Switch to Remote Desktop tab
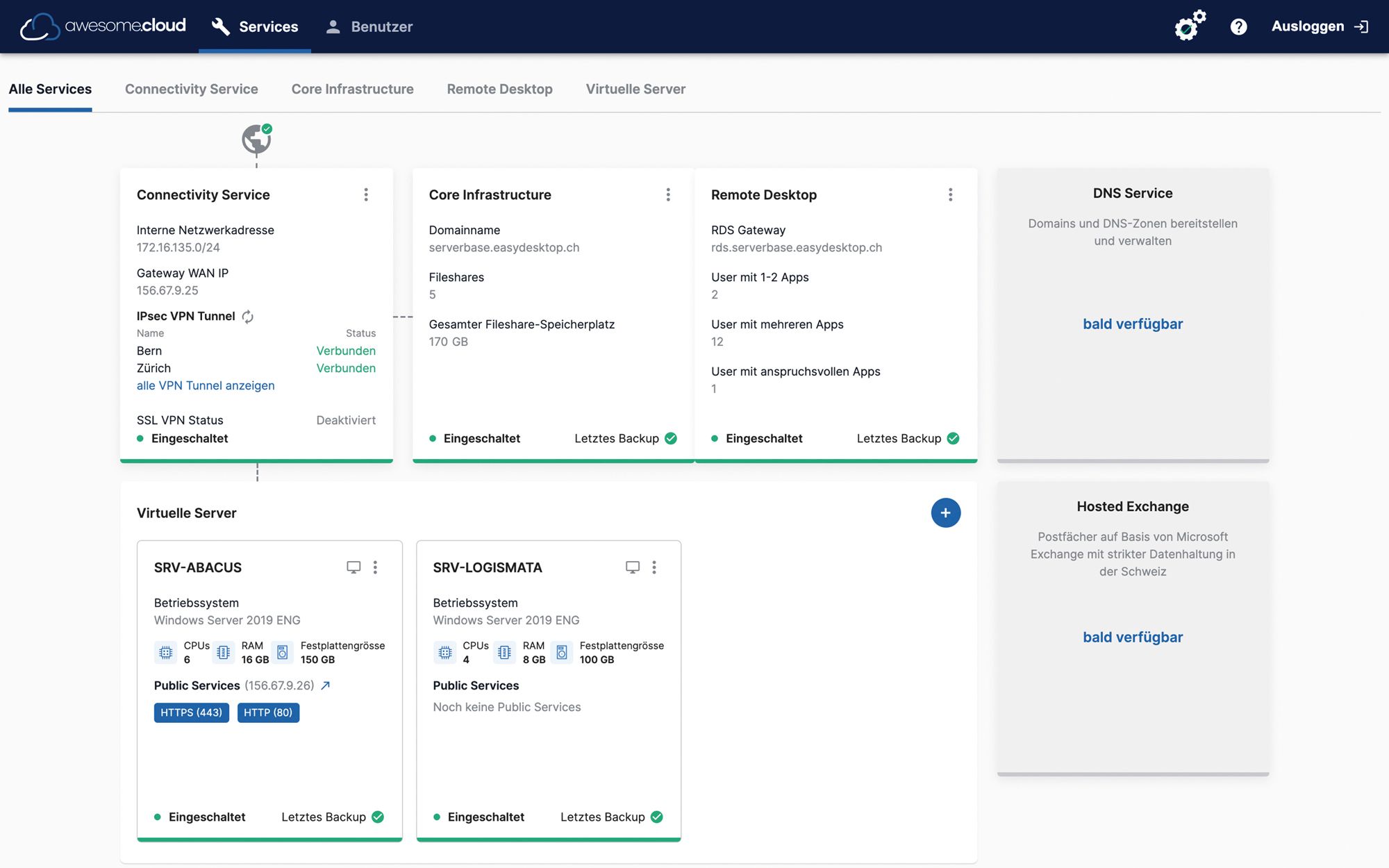The width and height of the screenshot is (1389, 868). 499,89
